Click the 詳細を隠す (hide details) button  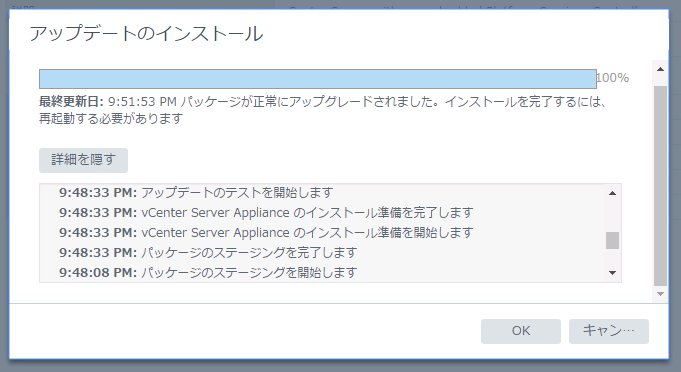(83, 160)
